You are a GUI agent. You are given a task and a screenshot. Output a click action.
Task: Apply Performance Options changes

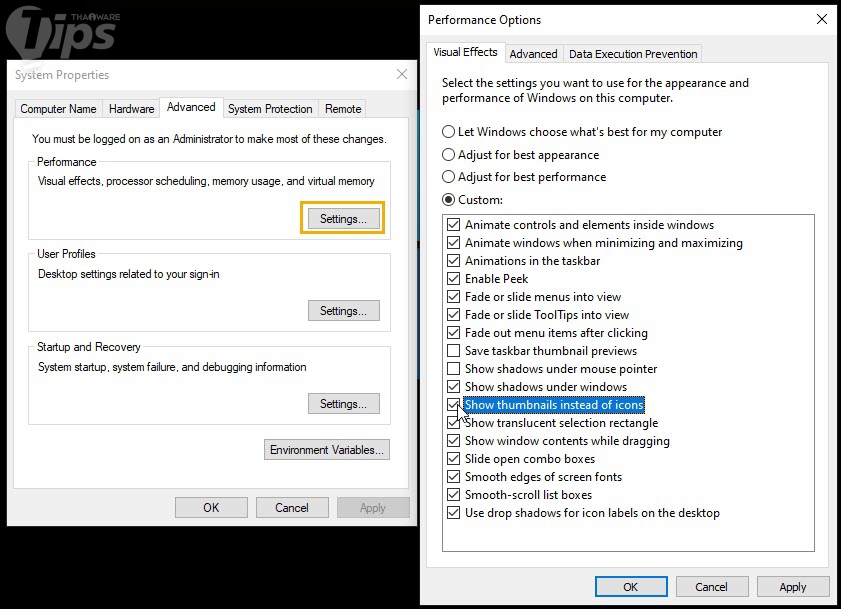click(793, 586)
